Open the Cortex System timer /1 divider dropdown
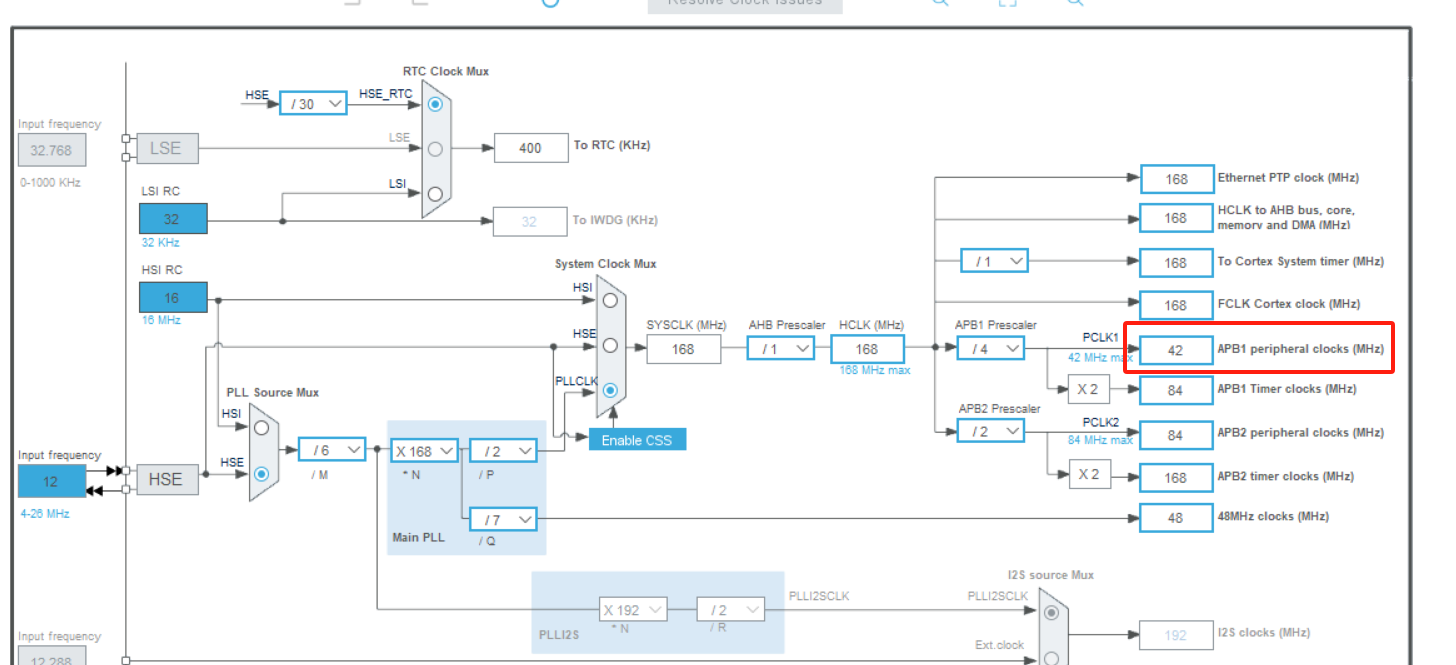Viewport: 1456px width, 665px height. point(994,261)
